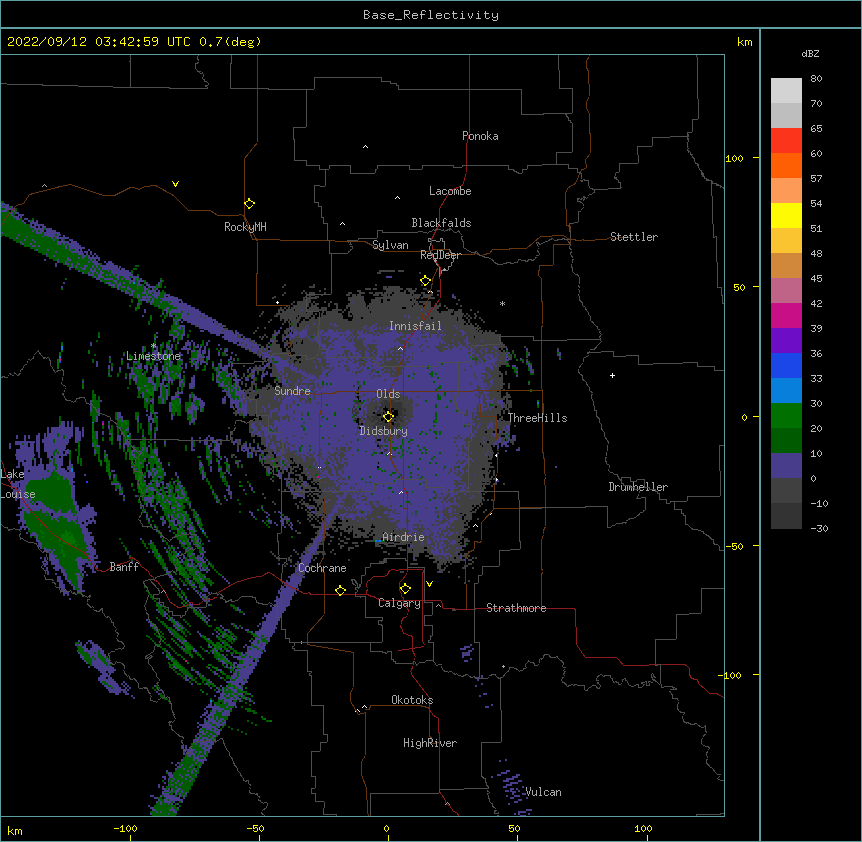Click the Drumheller city label
The image size is (862, 842).
tap(638, 487)
